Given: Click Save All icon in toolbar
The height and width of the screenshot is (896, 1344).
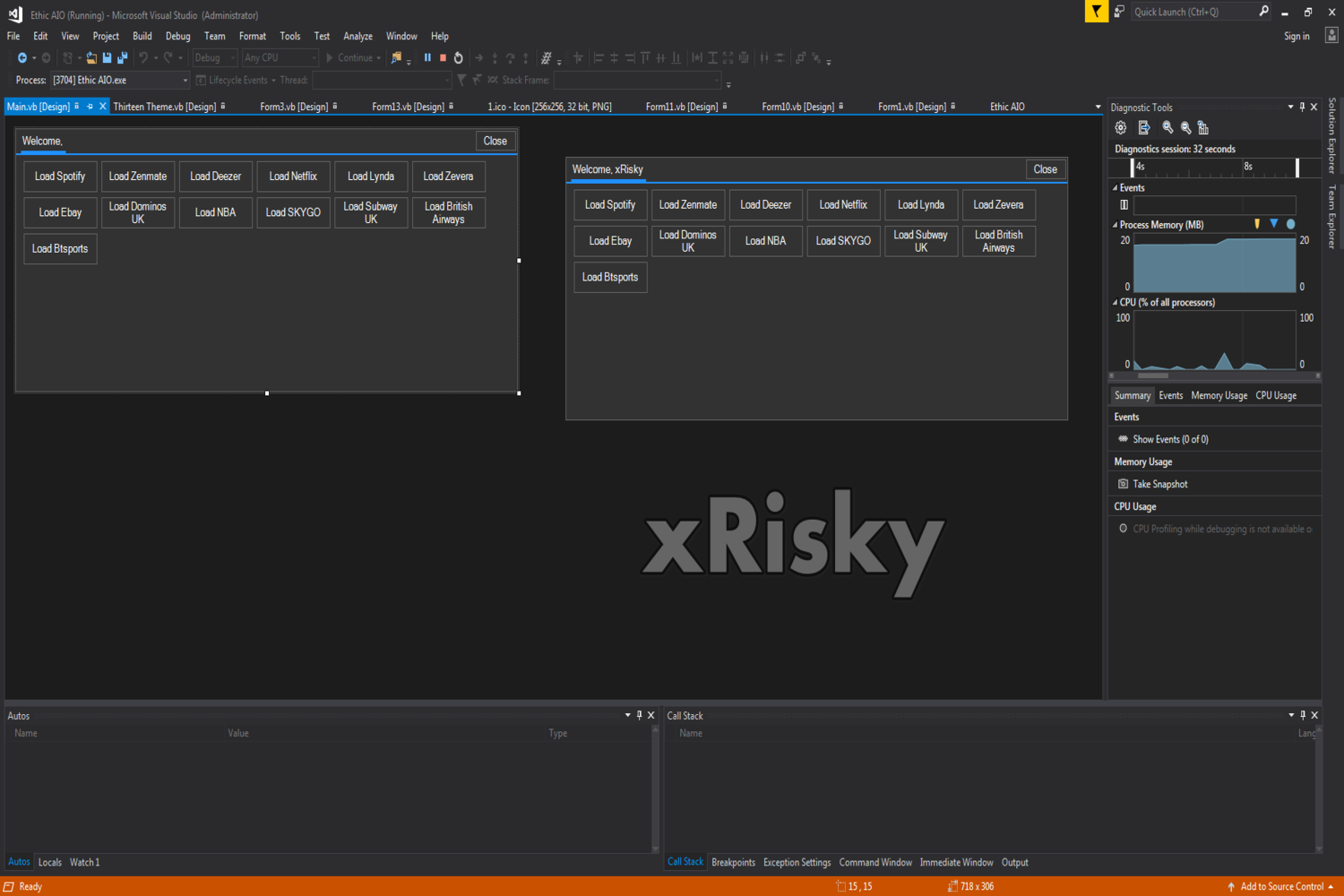Looking at the screenshot, I should click(122, 58).
